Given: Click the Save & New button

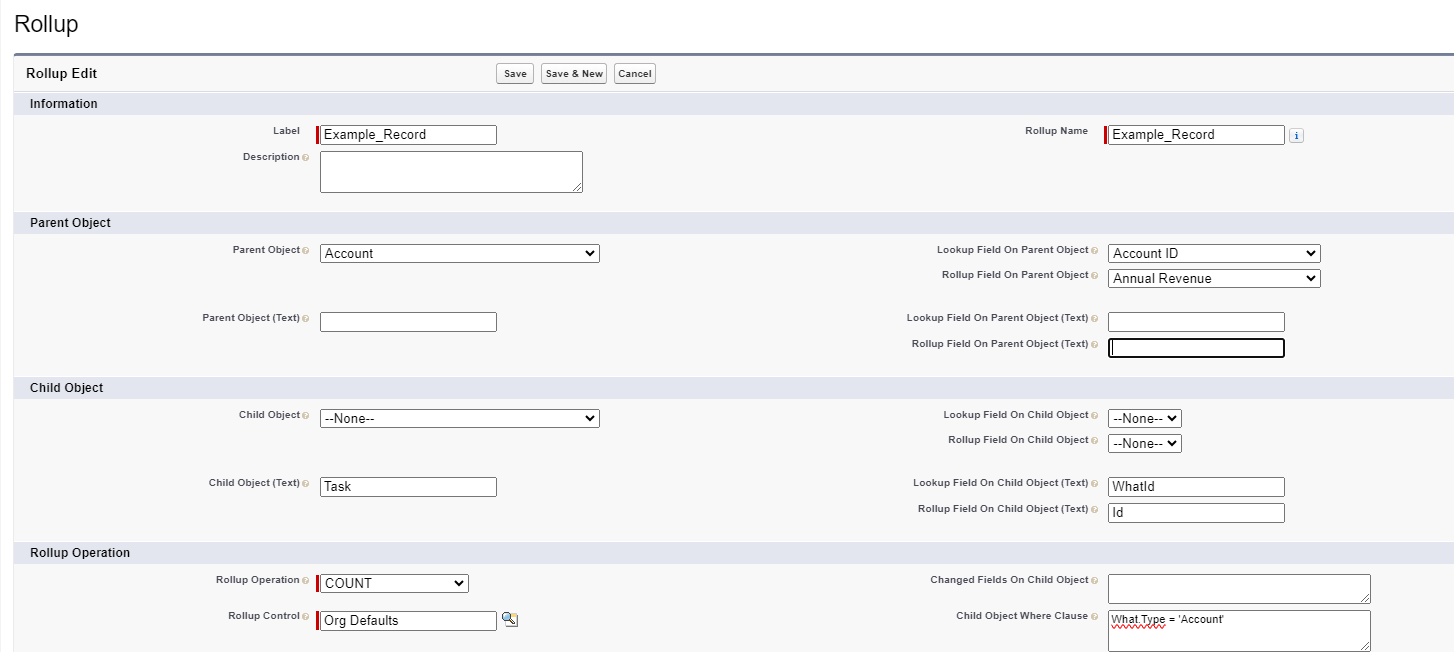Looking at the screenshot, I should click(573, 73).
